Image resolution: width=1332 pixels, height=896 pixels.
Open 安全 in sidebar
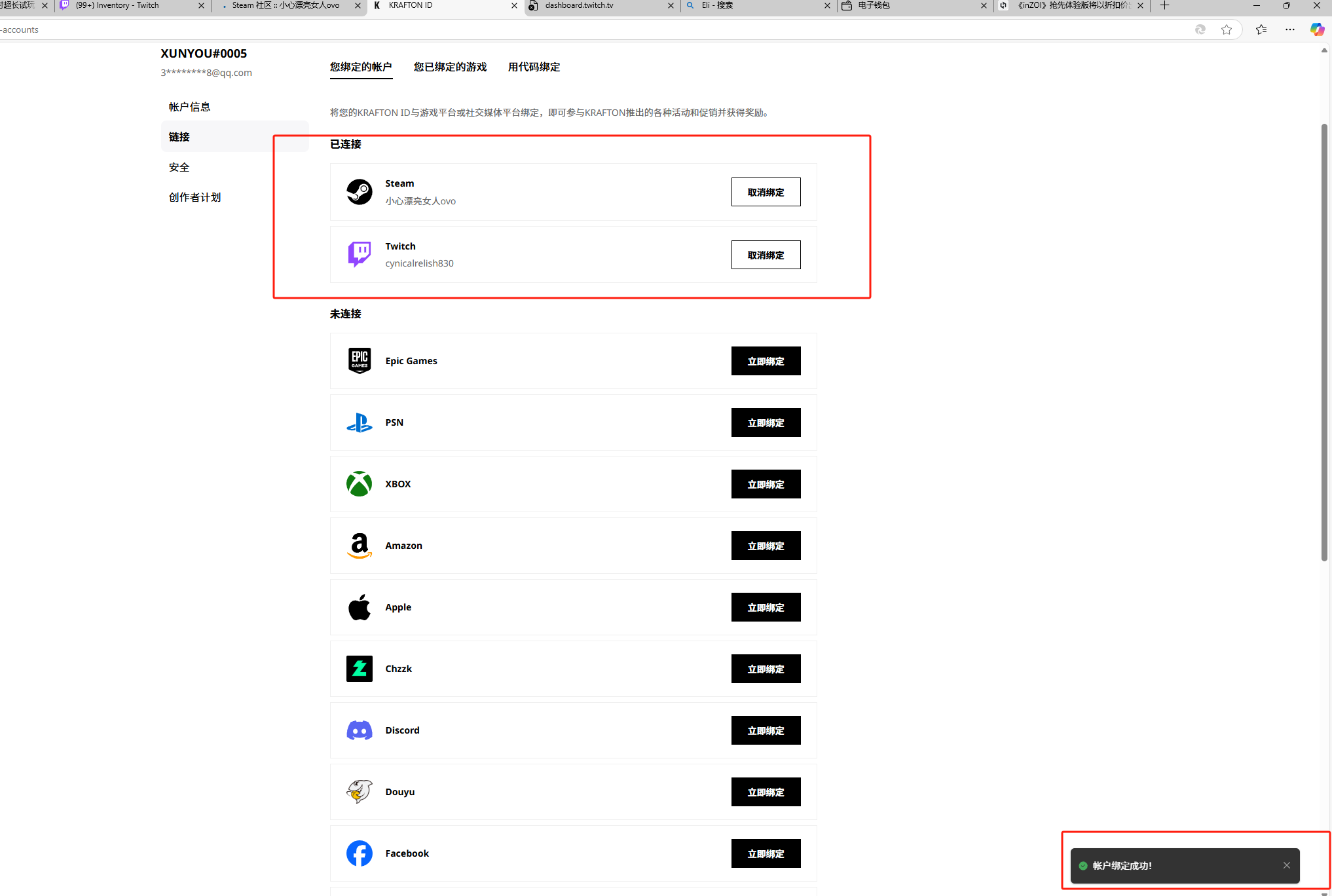tap(234, 167)
